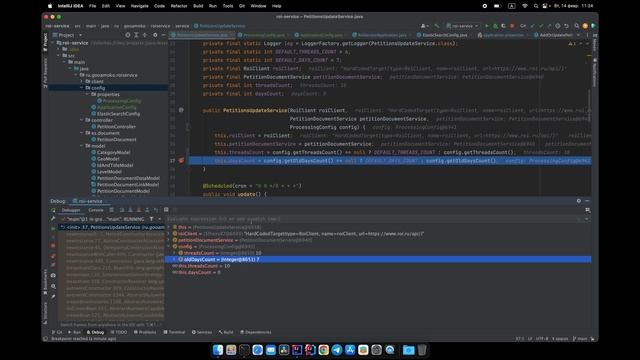
Task: Toggle Bookmarks side tool window
Action: tap(45, 282)
